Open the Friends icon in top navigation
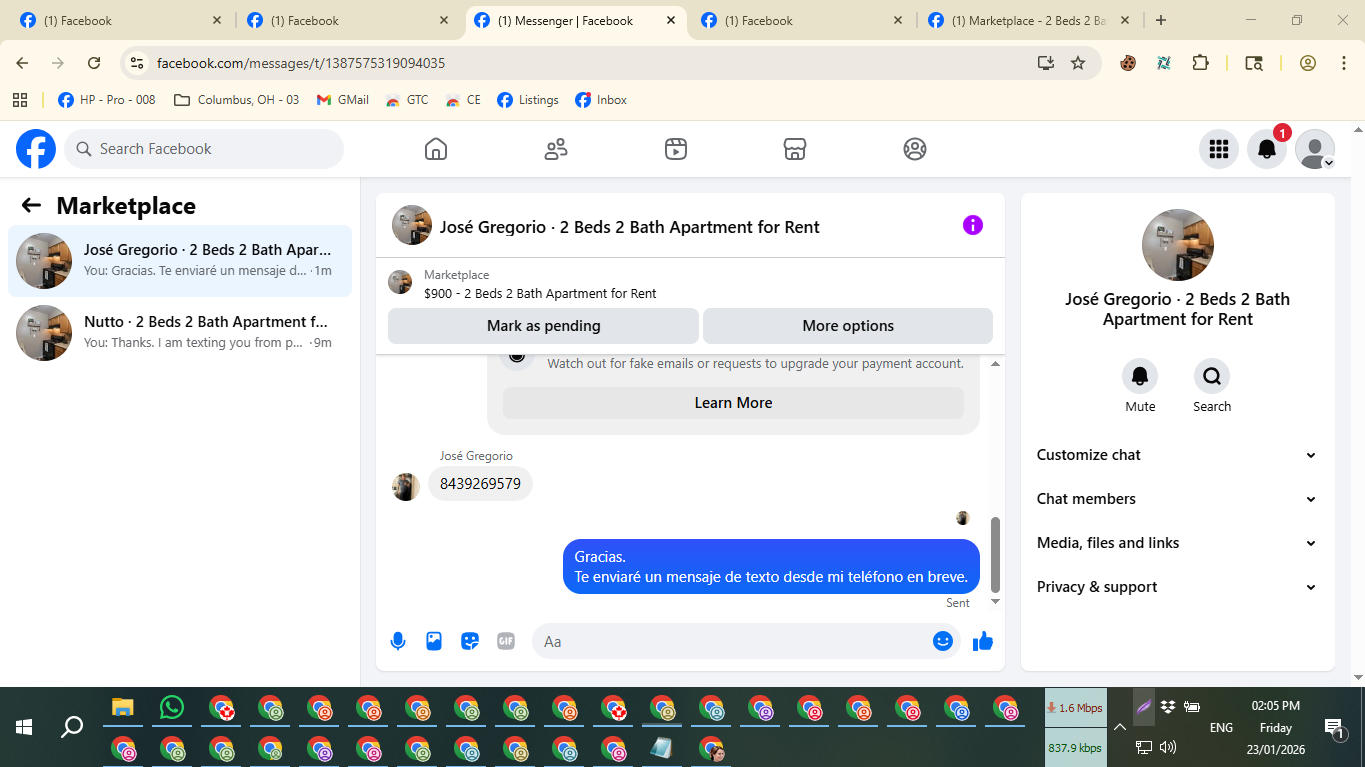 tap(556, 149)
